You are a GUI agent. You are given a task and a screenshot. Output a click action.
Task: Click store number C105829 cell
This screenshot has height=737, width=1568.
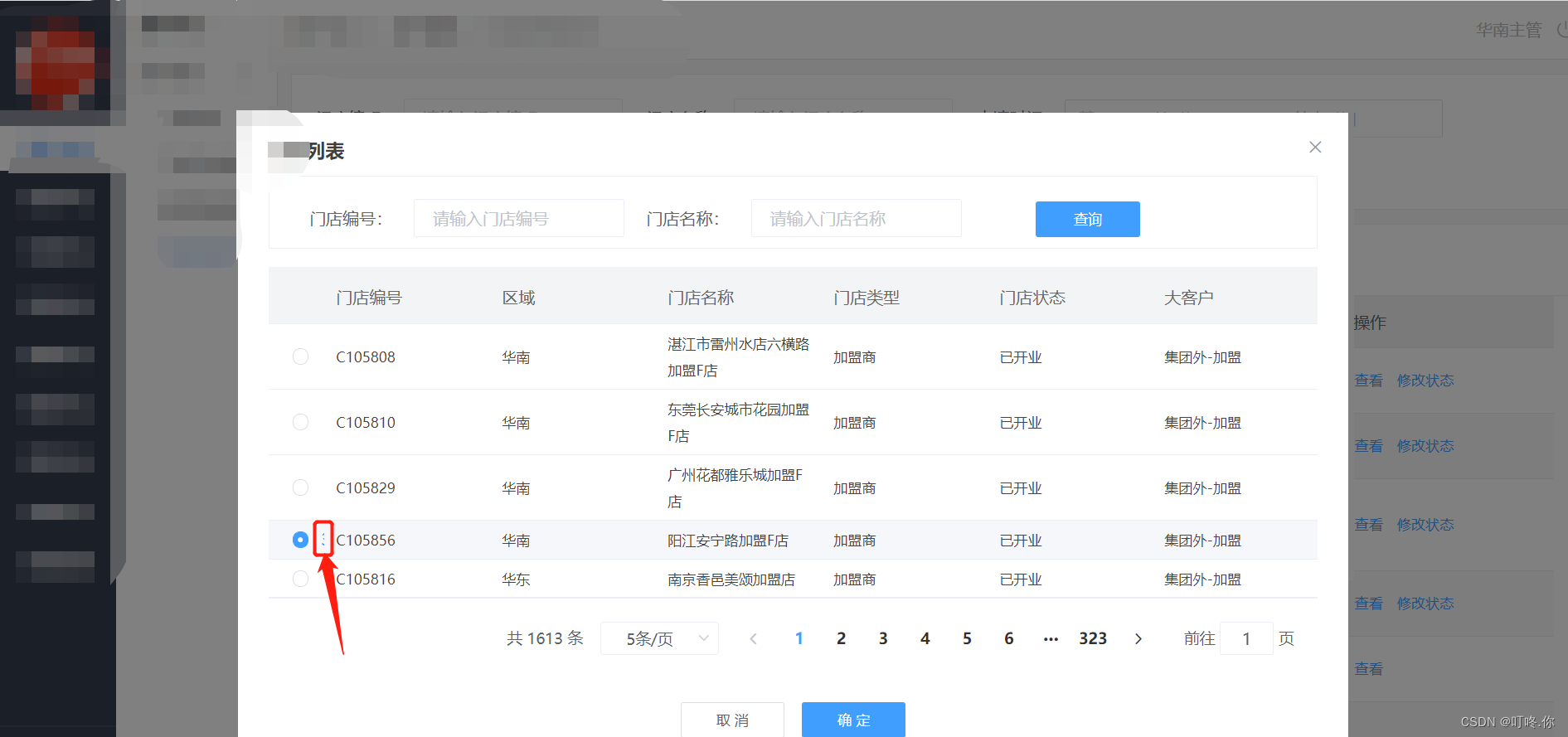[x=366, y=488]
